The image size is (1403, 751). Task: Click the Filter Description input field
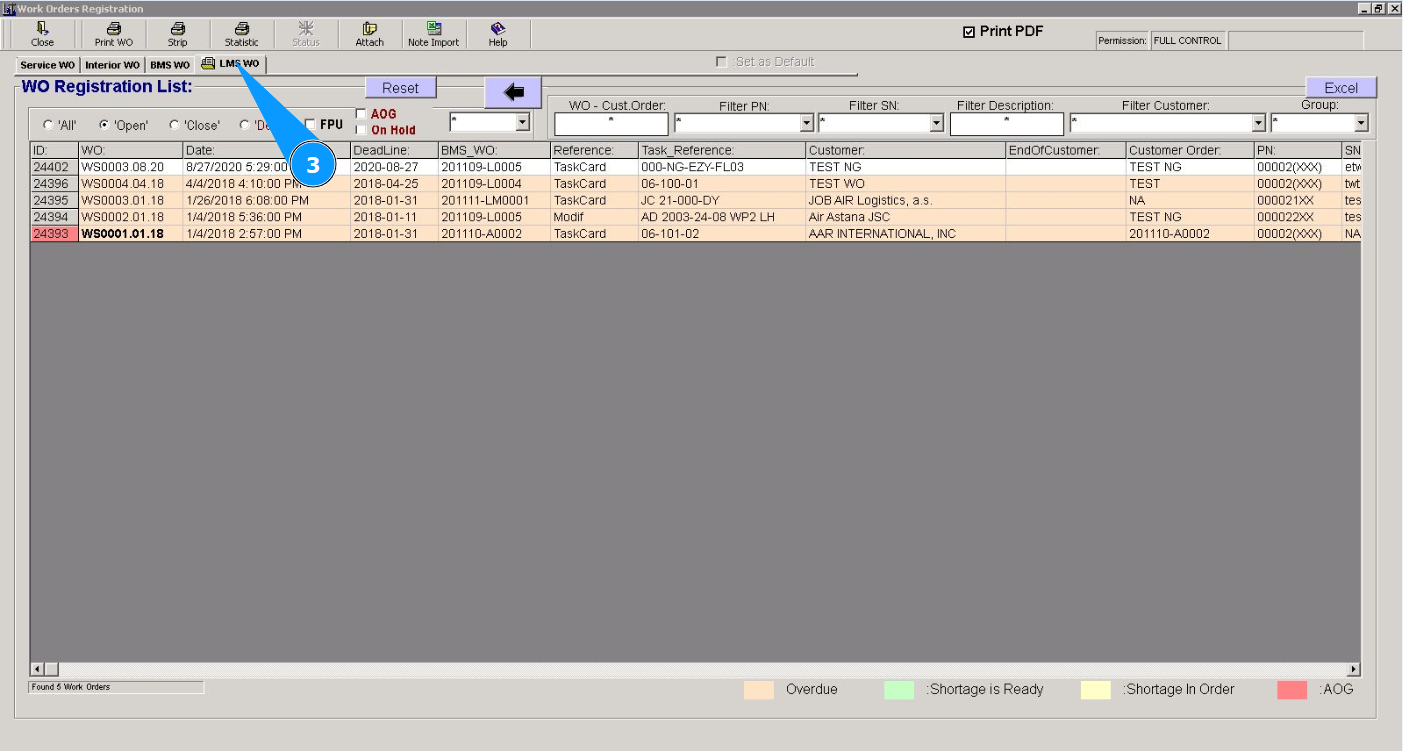click(x=1006, y=124)
